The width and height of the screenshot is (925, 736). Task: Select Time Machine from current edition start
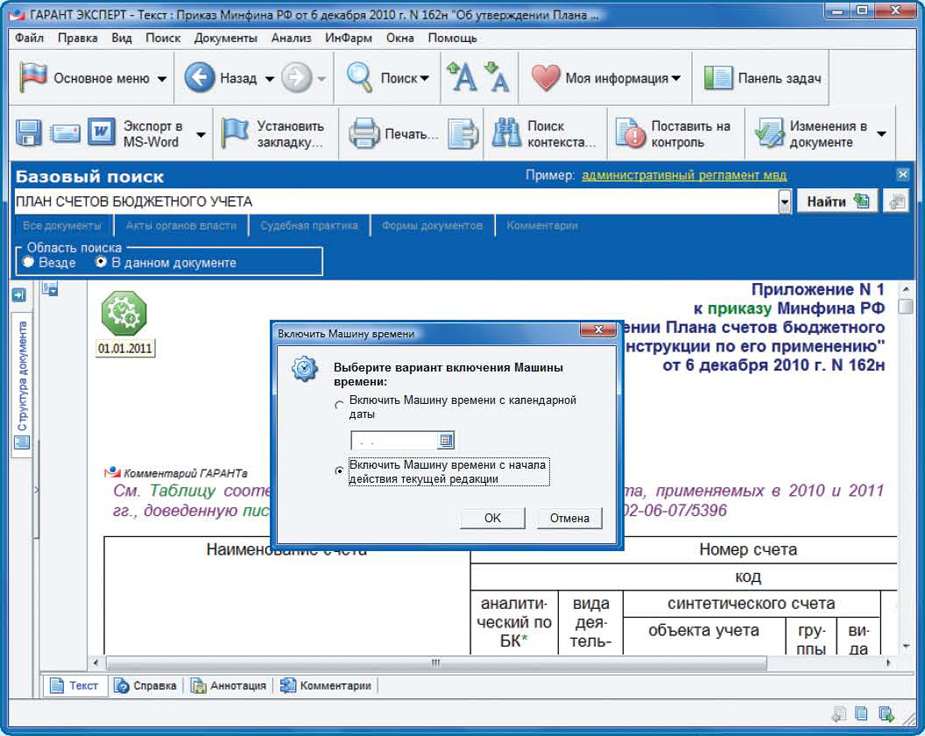click(340, 472)
